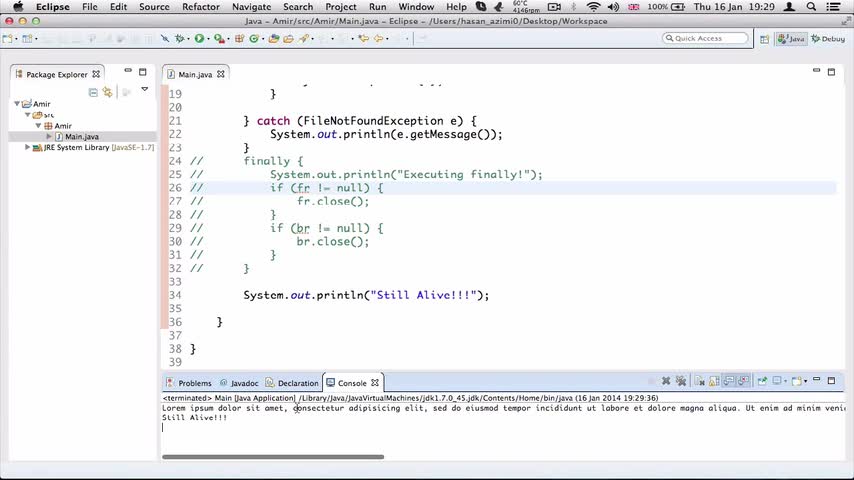Screen dimensions: 854x480
Task: Remove Launch from the Console
Action: coord(666,381)
